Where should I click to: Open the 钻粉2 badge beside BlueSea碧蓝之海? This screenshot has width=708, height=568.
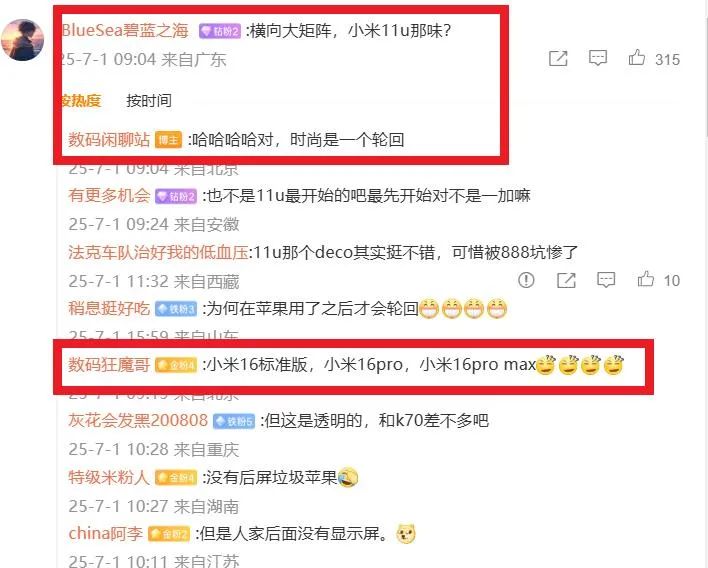(x=220, y=31)
